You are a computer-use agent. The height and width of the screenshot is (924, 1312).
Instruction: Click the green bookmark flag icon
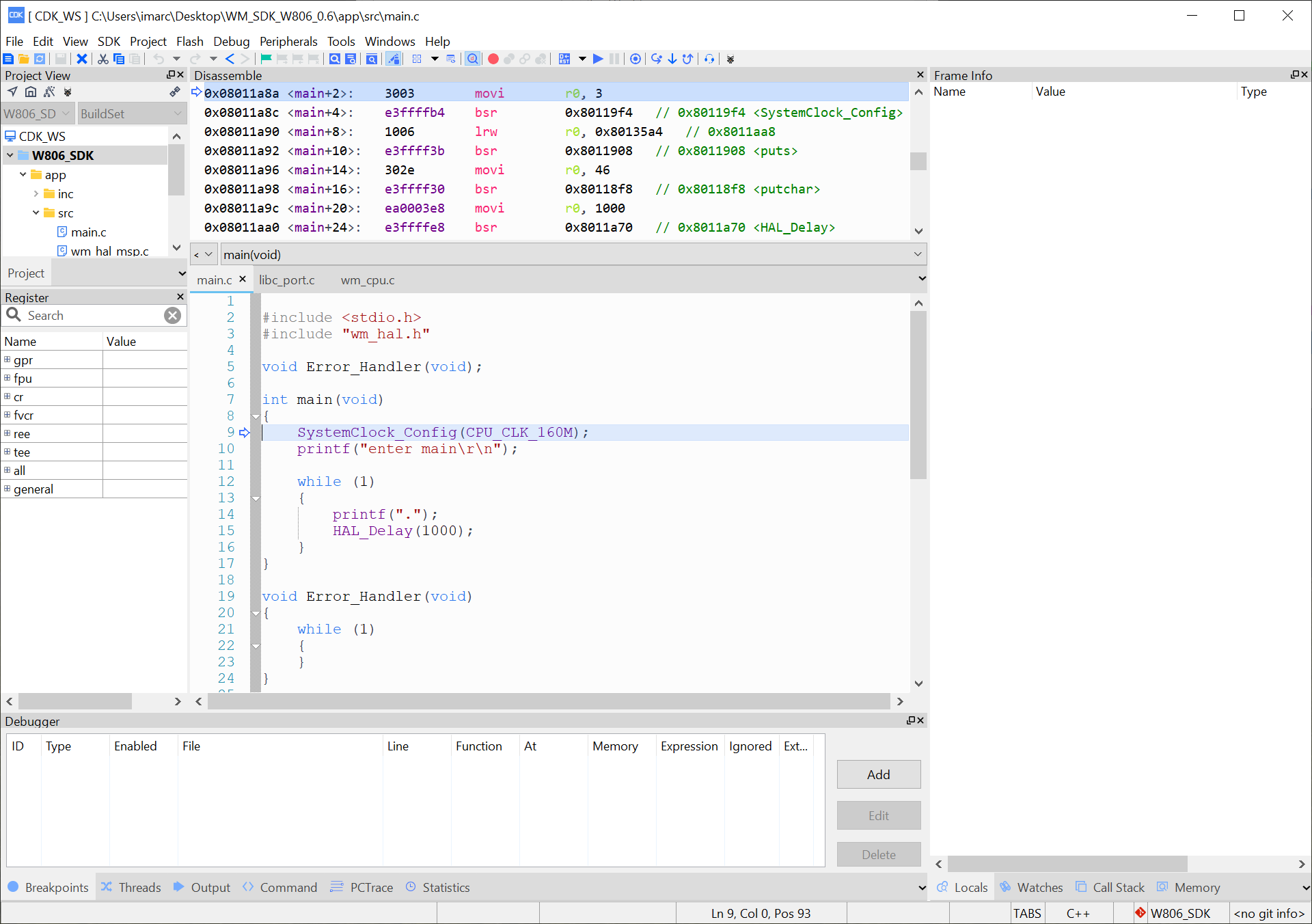266,59
